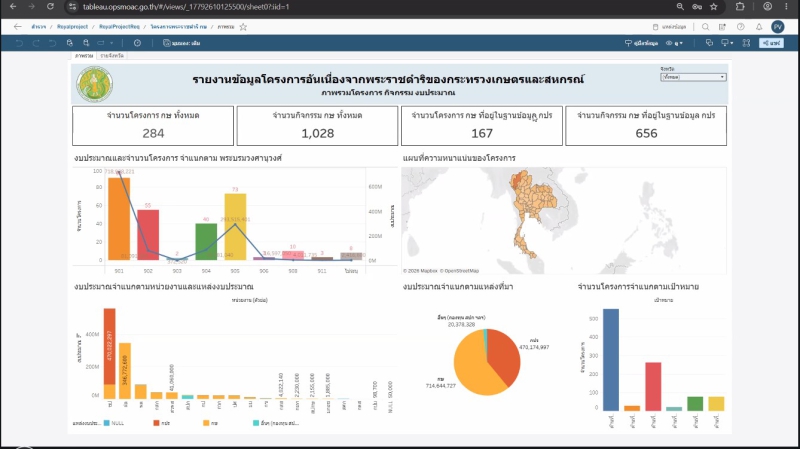The width and height of the screenshot is (800, 449).
Task: Expand the download monitor dropdown arrow
Action: click(x=732, y=43)
